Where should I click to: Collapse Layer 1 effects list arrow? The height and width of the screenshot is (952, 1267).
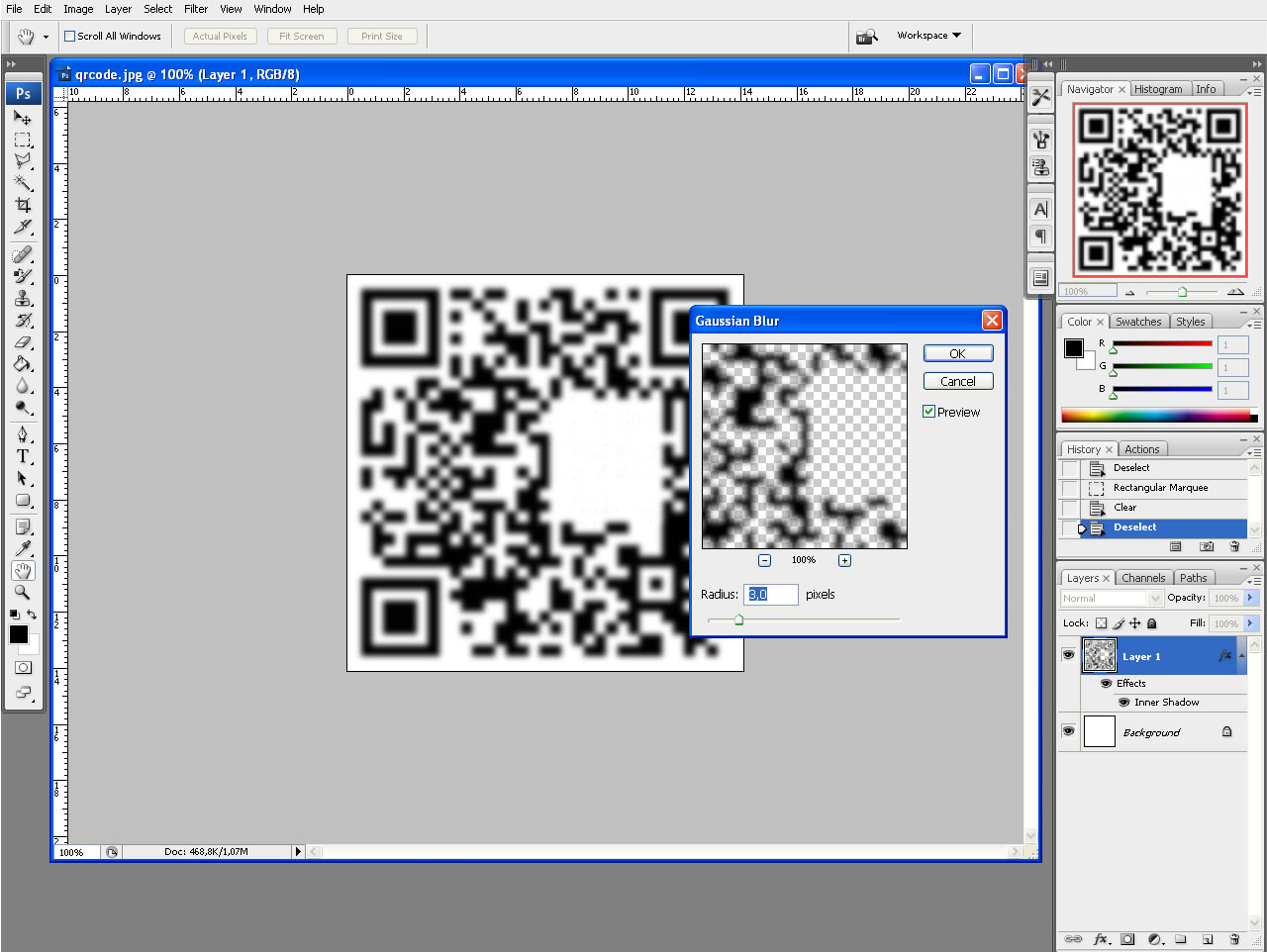coord(1241,655)
